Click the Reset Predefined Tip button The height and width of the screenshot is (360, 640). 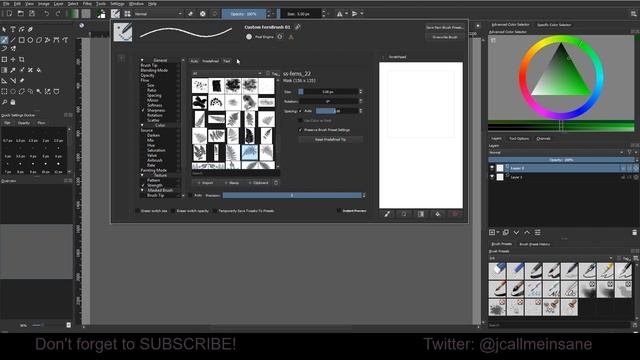pyautogui.click(x=330, y=140)
